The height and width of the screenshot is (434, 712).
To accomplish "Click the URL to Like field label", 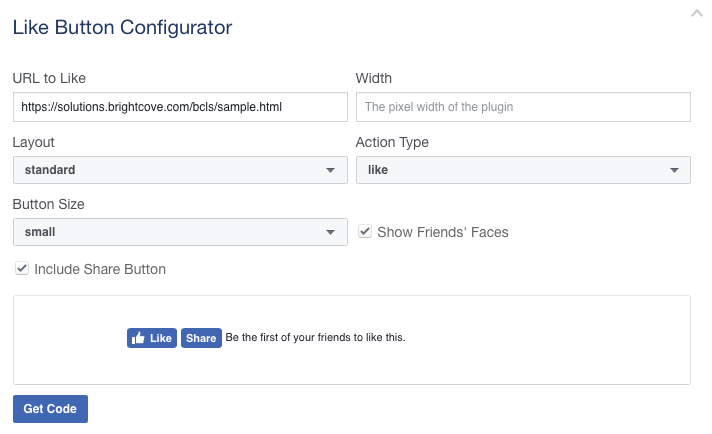I will click(56, 78).
